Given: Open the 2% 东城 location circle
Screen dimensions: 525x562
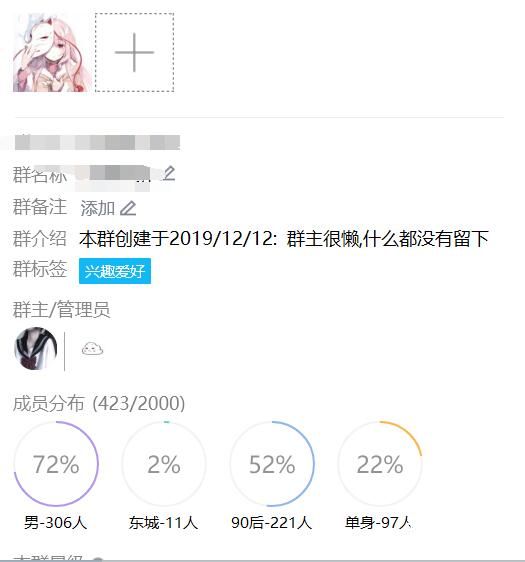Looking at the screenshot, I should click(164, 464).
